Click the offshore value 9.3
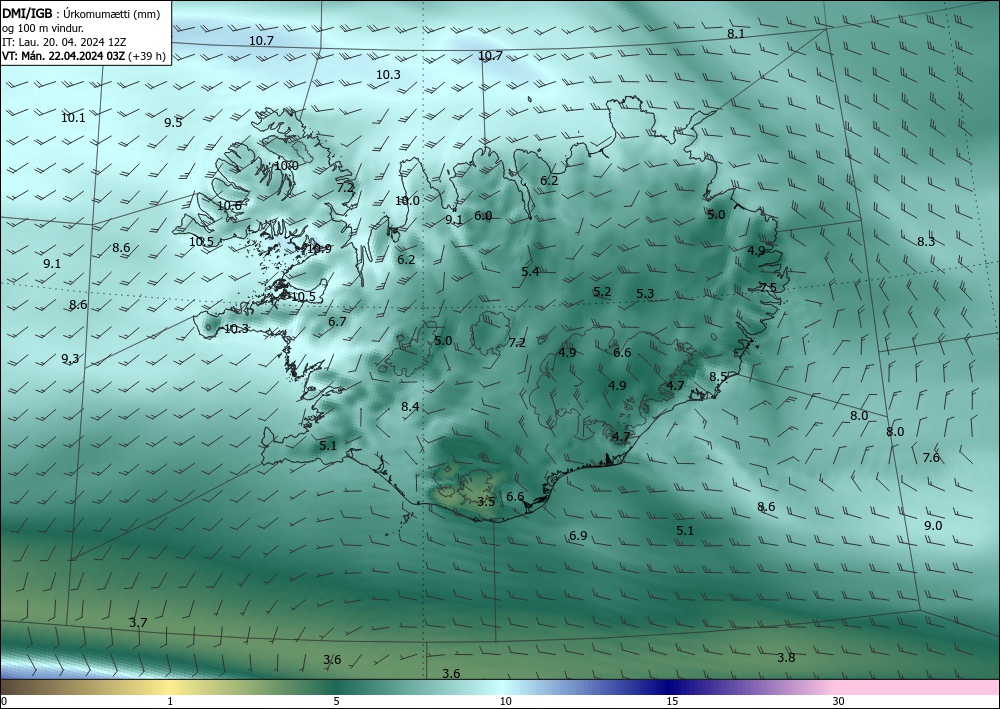The width and height of the screenshot is (1000, 709). (x=70, y=358)
